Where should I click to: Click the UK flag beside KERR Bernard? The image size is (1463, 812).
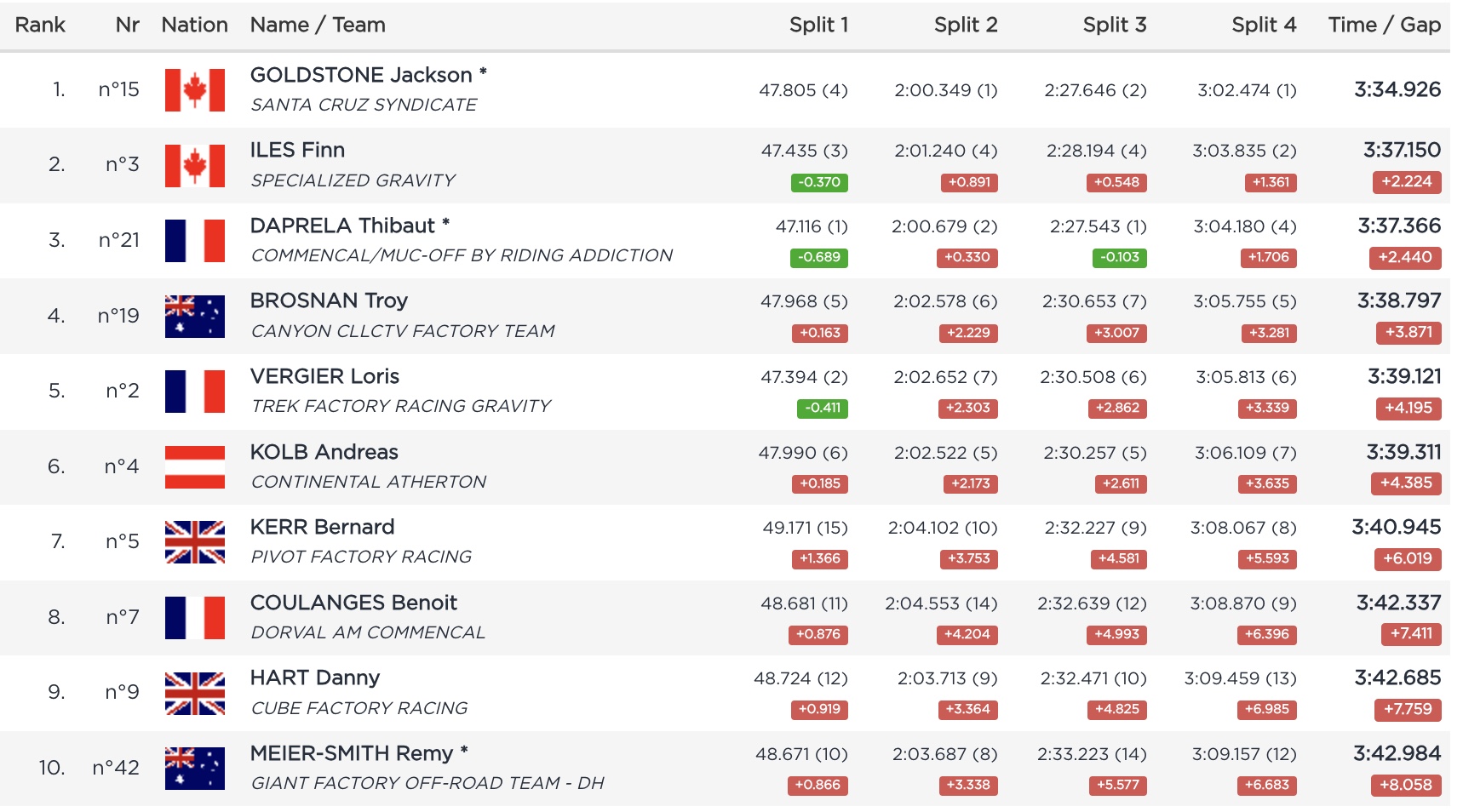click(194, 542)
